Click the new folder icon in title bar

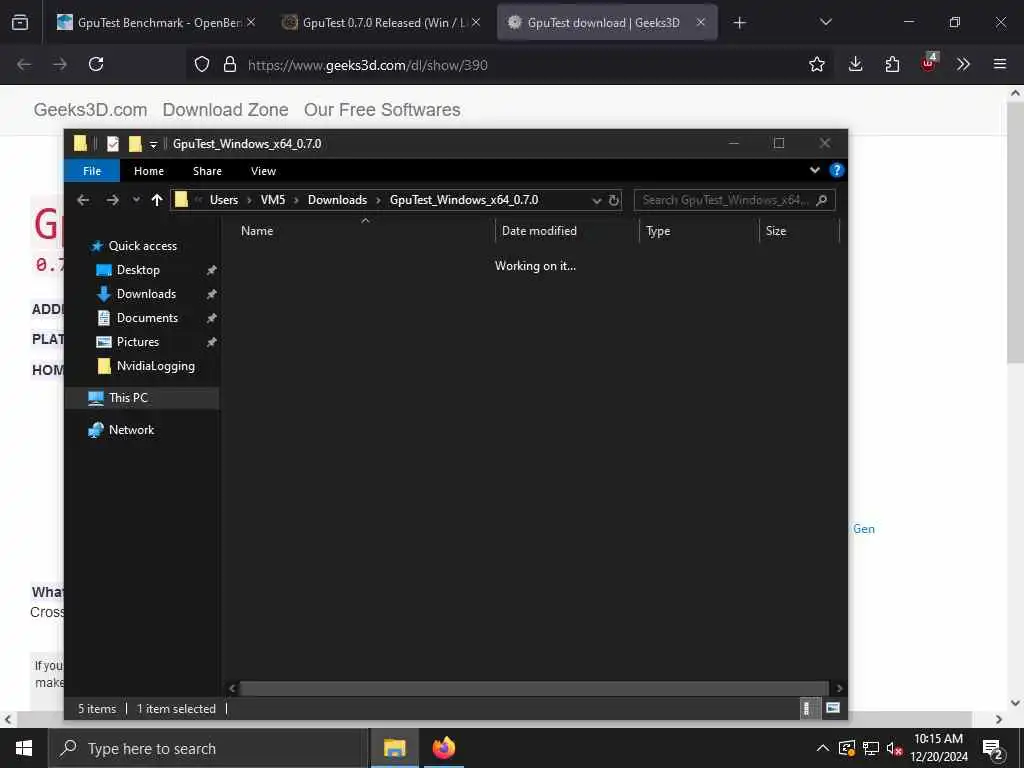point(135,144)
